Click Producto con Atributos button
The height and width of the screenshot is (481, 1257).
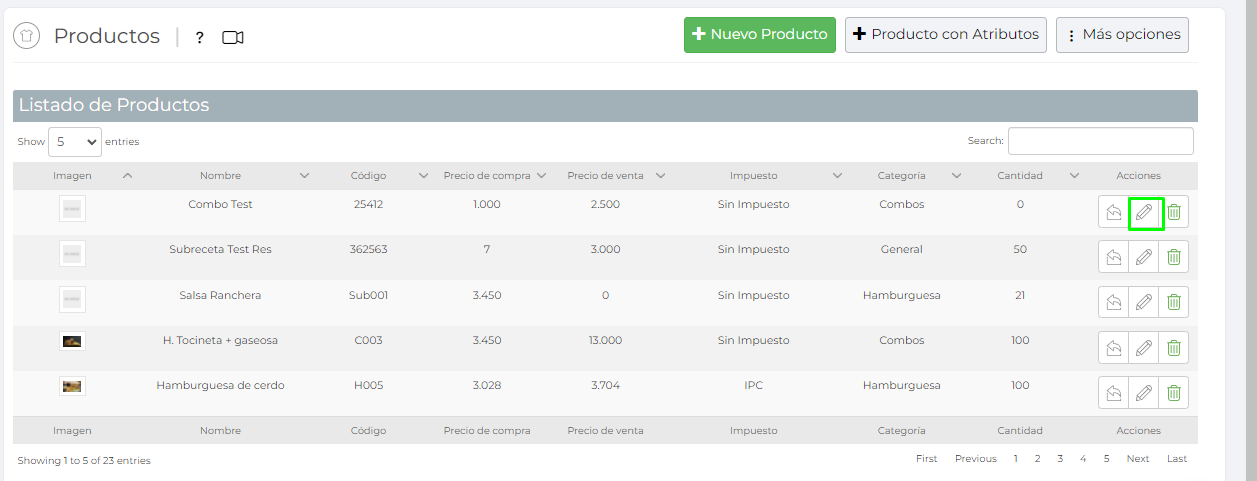click(946, 34)
